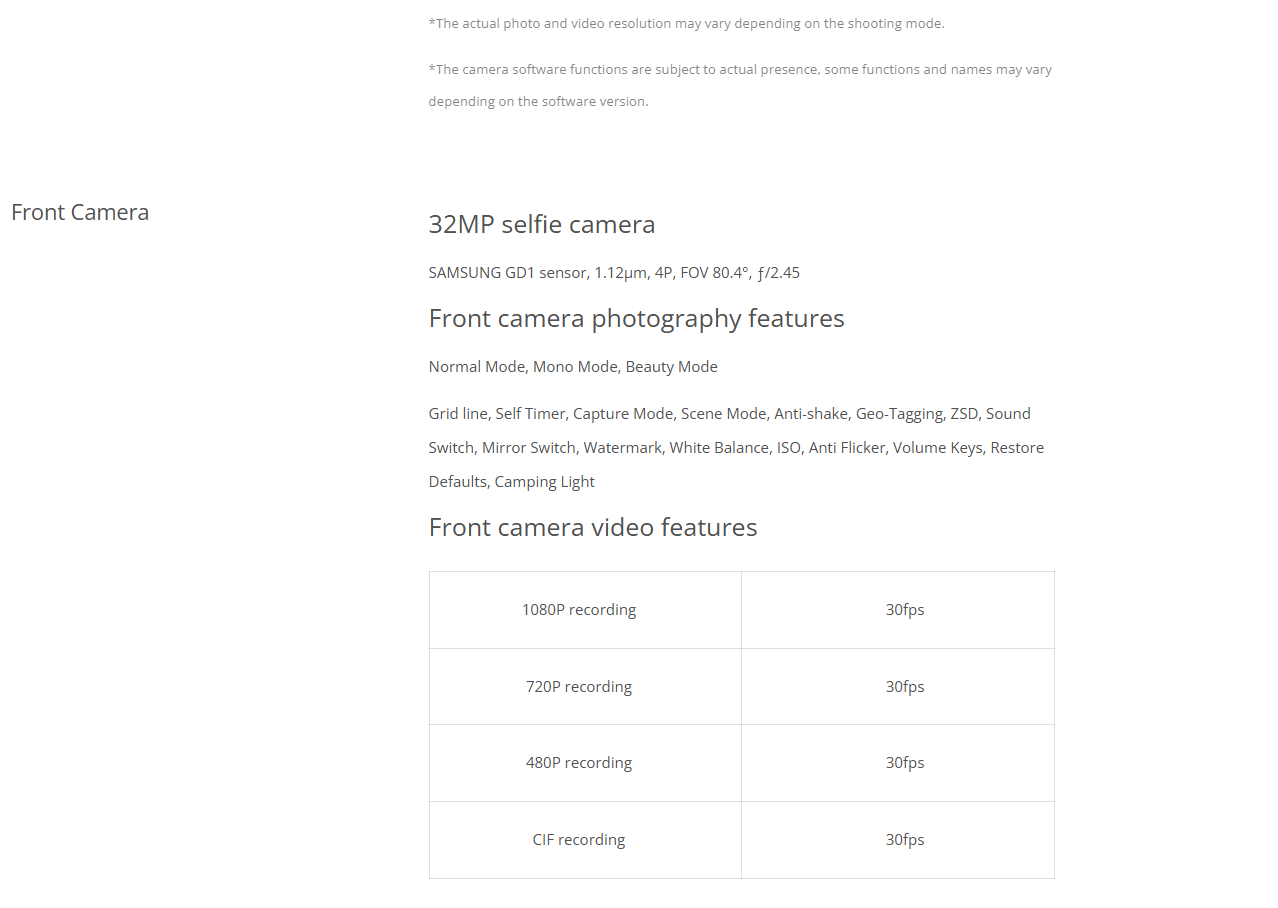
Task: Click the Normal Mode text
Action: pyautogui.click(x=476, y=366)
